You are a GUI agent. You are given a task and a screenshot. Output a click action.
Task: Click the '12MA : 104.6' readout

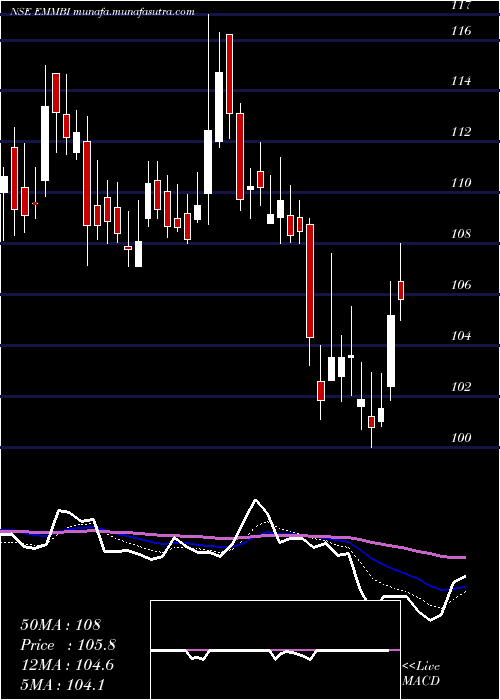pyautogui.click(x=67, y=665)
